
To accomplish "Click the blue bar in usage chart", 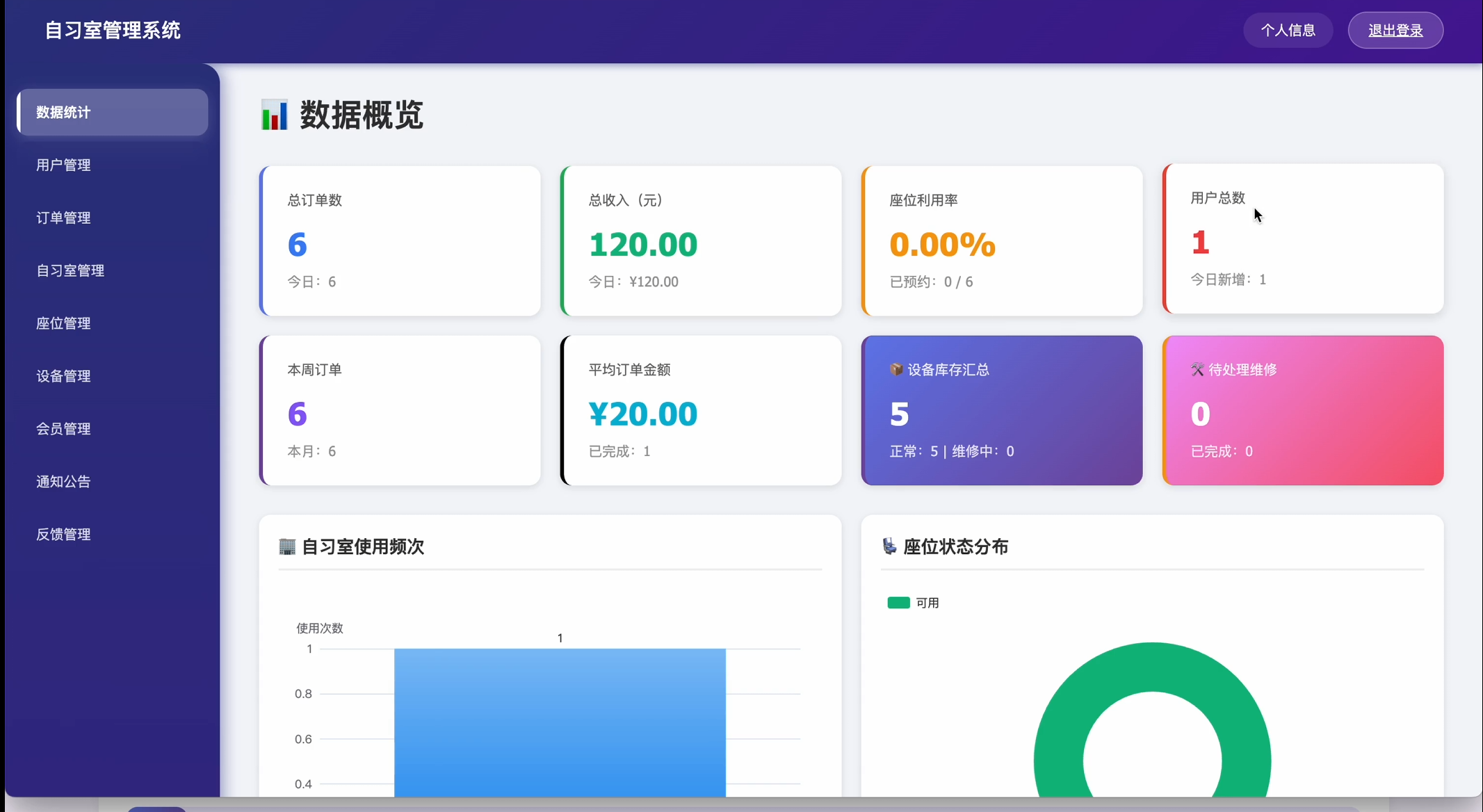I will point(560,723).
